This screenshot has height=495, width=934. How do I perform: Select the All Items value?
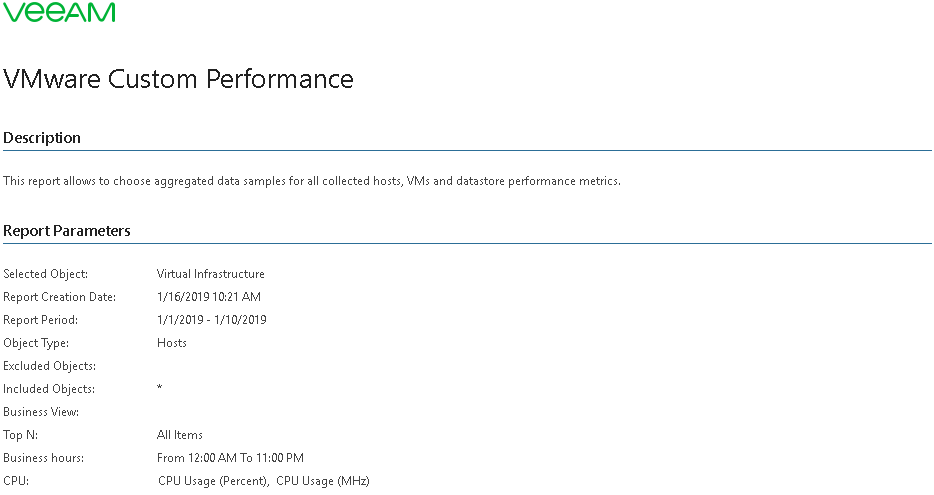[180, 435]
